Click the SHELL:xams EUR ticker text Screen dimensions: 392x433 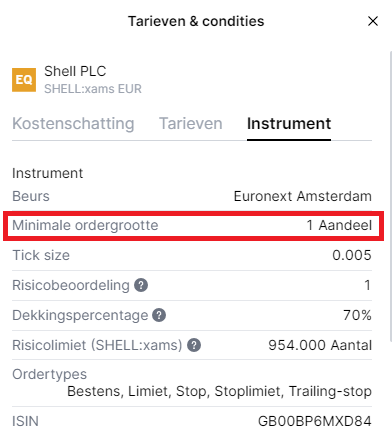(x=93, y=89)
